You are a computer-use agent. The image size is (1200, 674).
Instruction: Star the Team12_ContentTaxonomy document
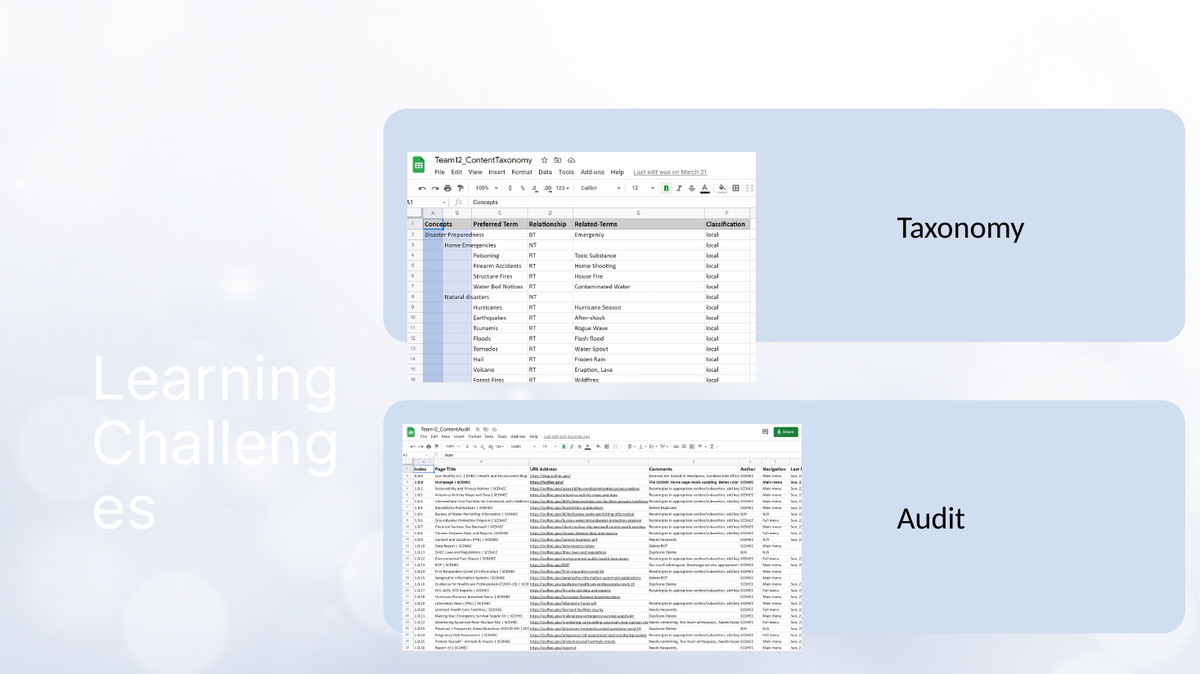tap(544, 160)
